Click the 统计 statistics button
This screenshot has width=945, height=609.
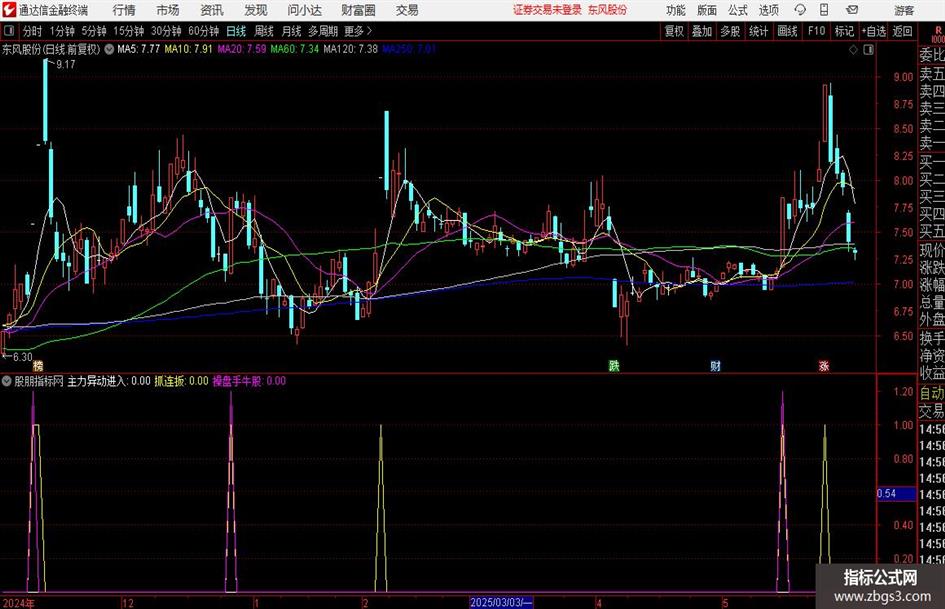(758, 31)
